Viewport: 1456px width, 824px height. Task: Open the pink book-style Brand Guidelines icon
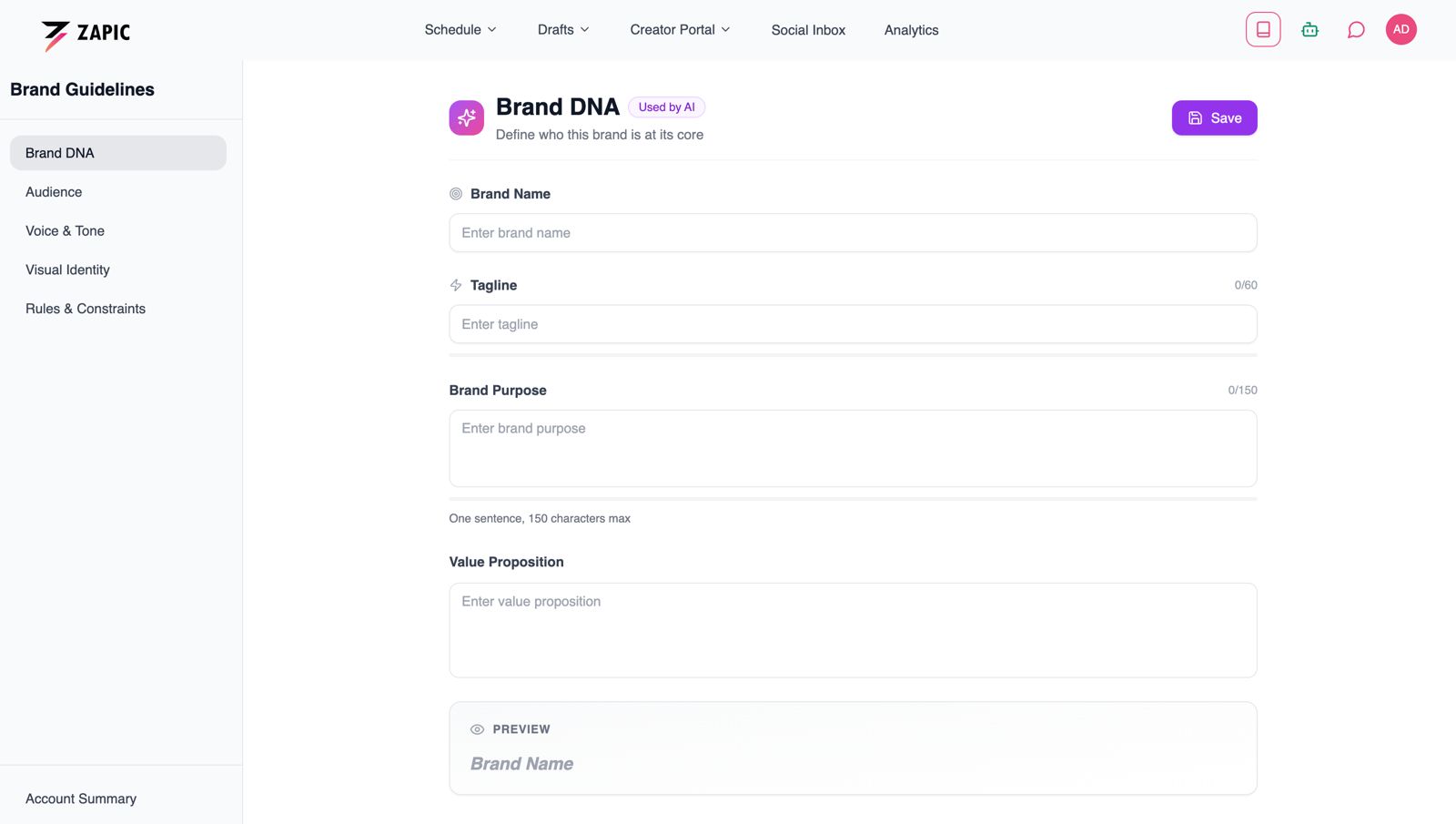1262,28
